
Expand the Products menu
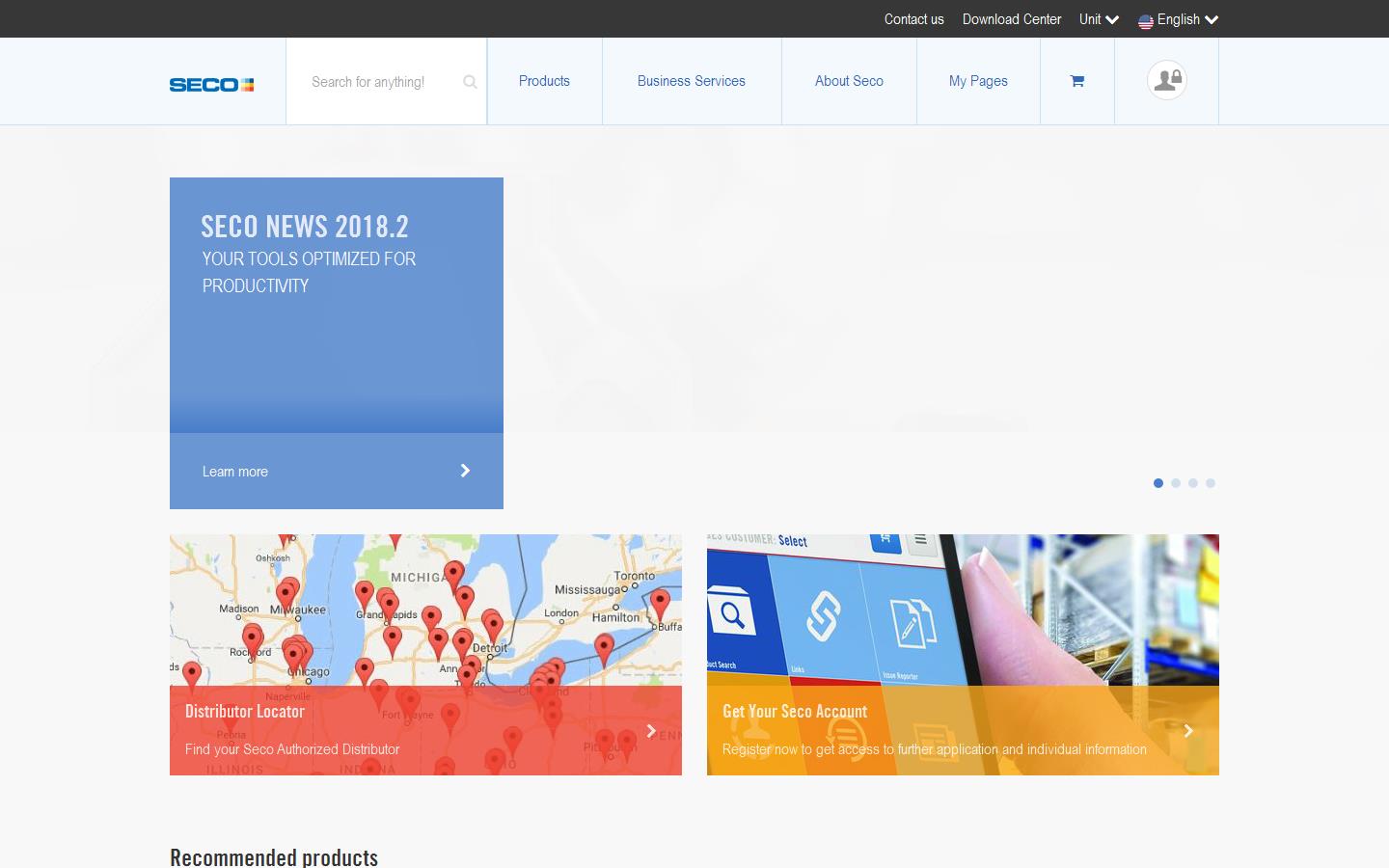544,81
